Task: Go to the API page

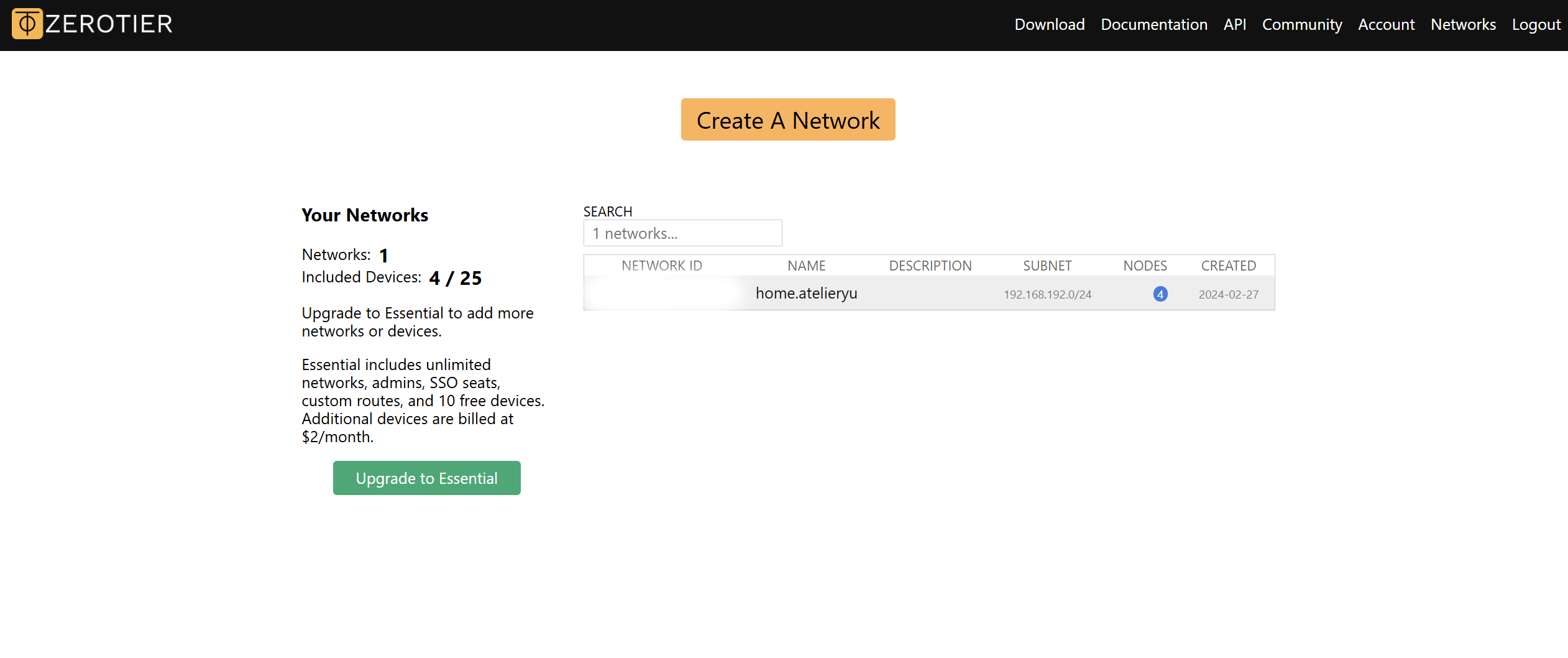Action: pyautogui.click(x=1234, y=25)
